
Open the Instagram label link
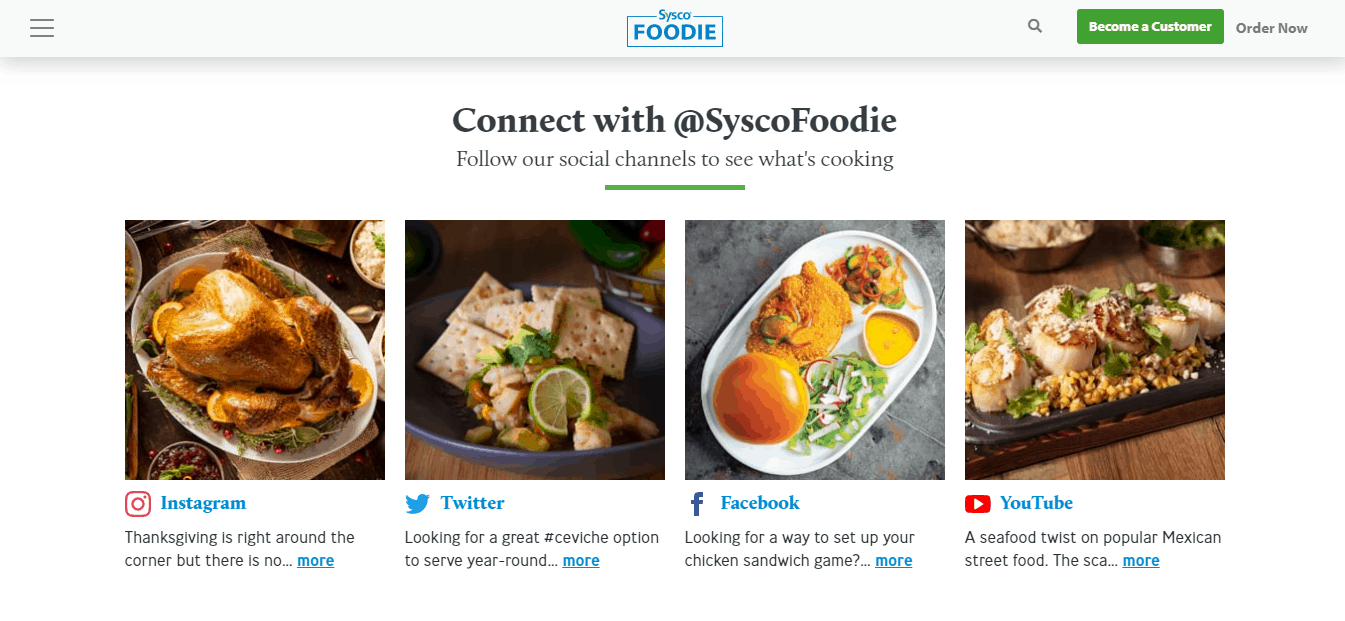202,503
